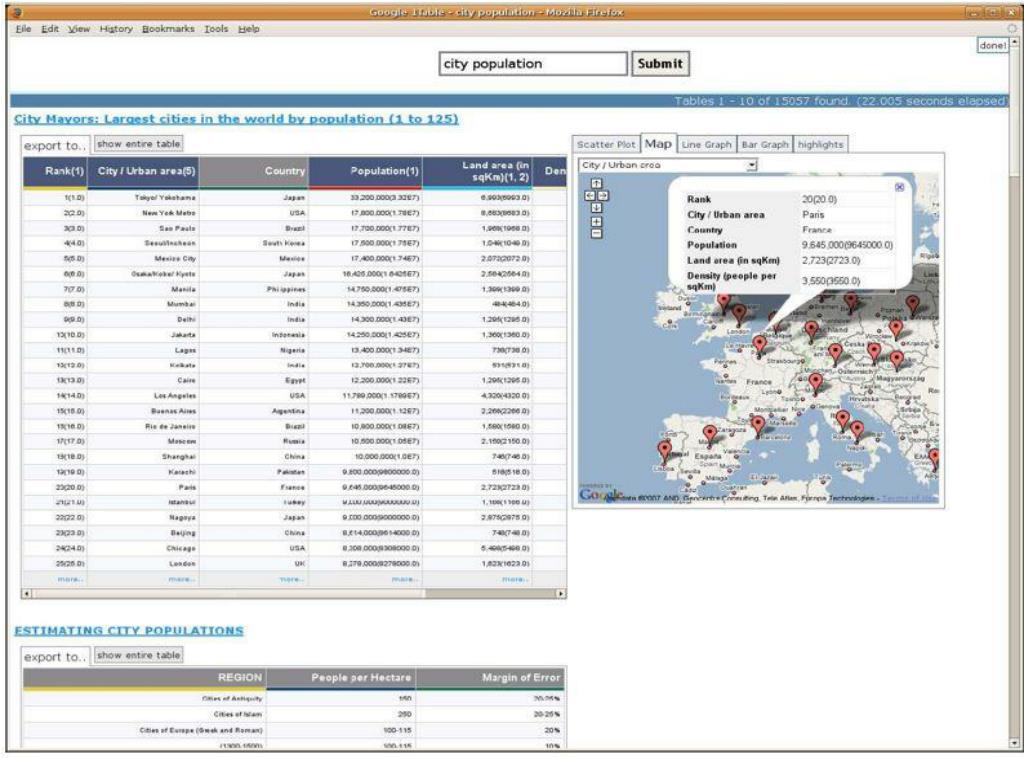Click the City / Urban area(5) column header
Viewport: 1024px width, 768px height.
point(144,172)
